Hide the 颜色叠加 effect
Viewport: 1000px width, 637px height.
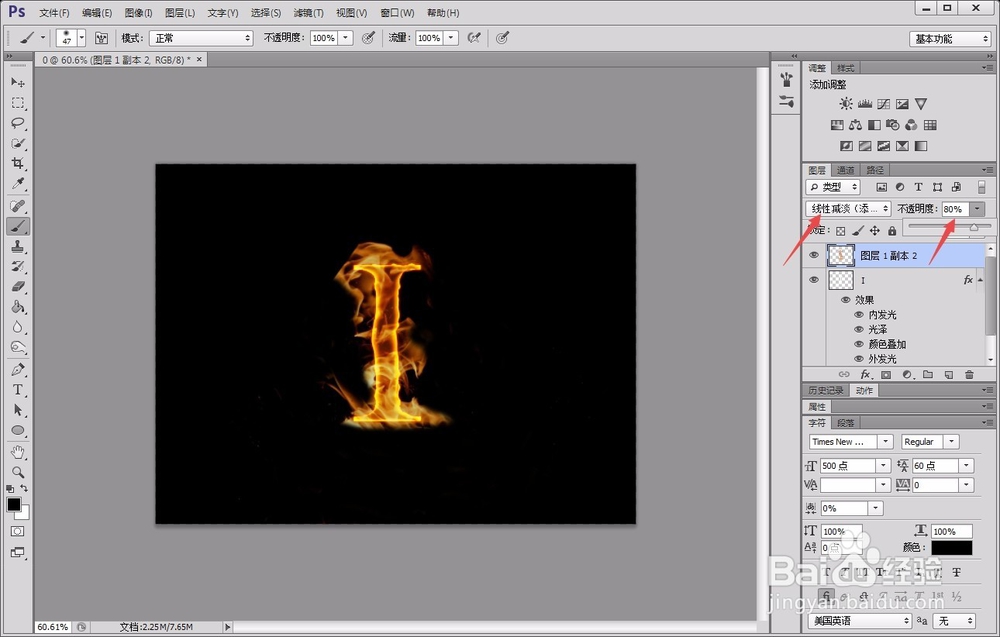pyautogui.click(x=858, y=344)
